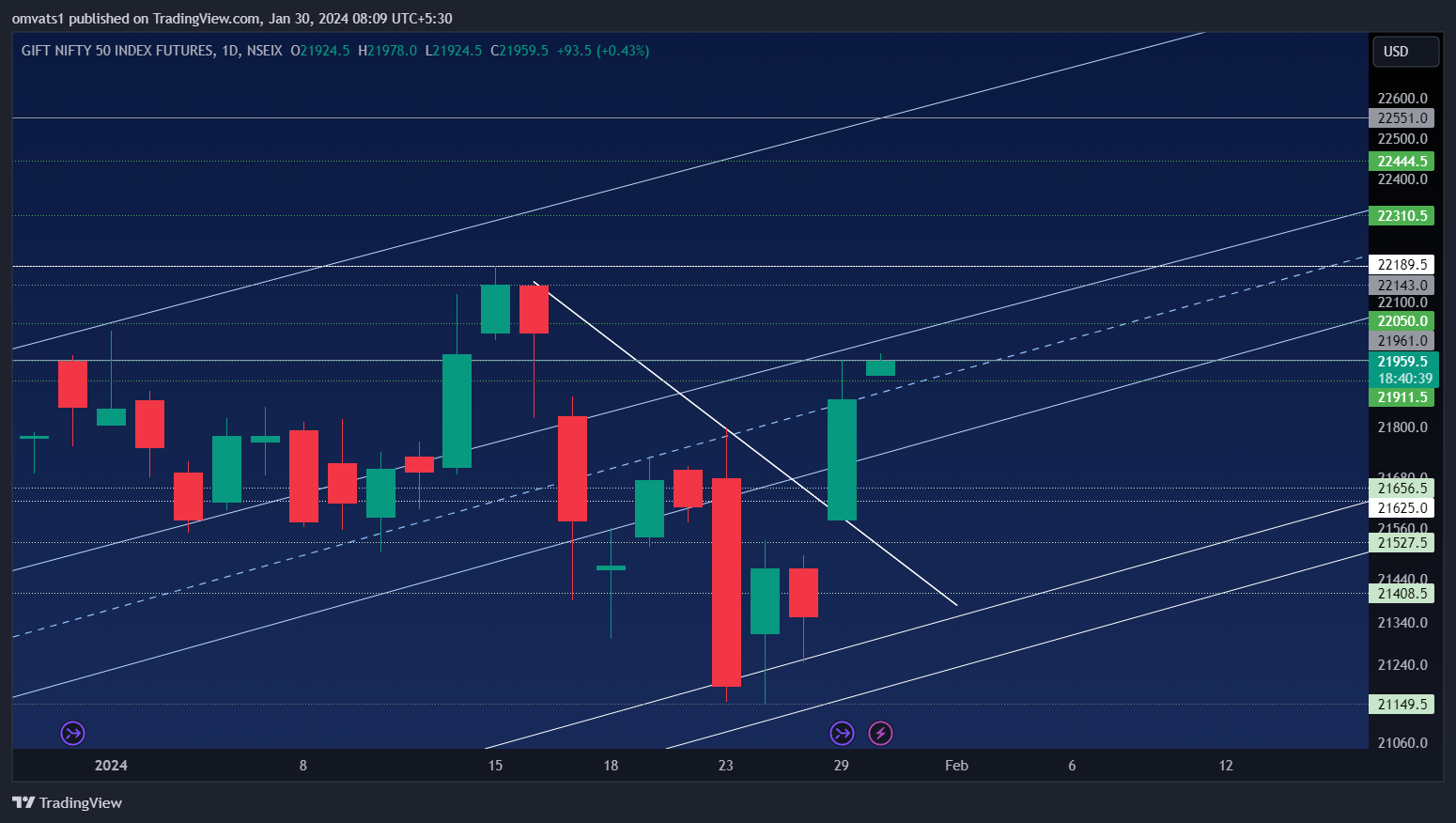Click the 2024 date label on time axis
Viewport: 1456px width, 823px height.
point(111,766)
